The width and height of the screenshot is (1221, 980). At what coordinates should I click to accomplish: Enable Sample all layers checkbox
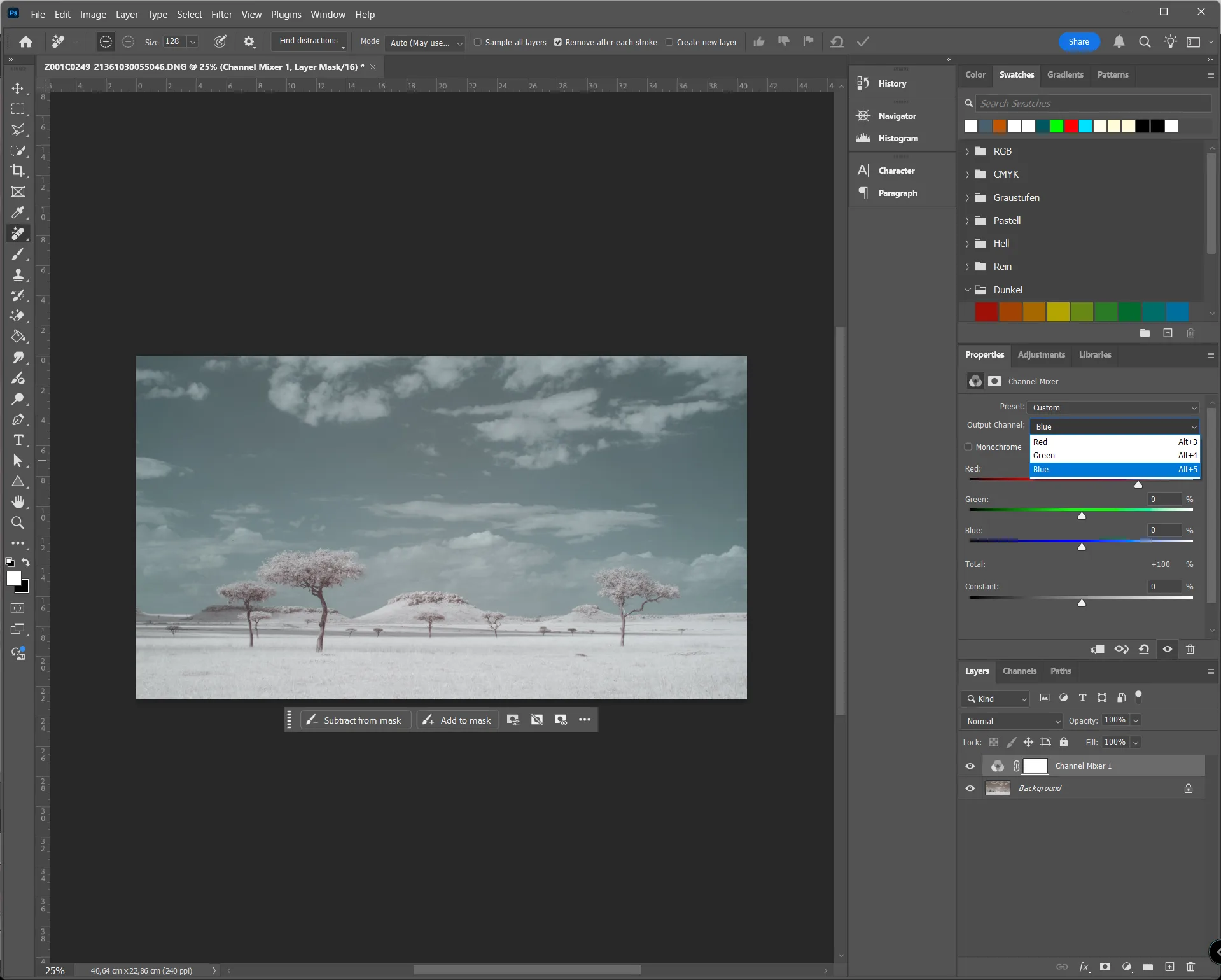coord(478,42)
